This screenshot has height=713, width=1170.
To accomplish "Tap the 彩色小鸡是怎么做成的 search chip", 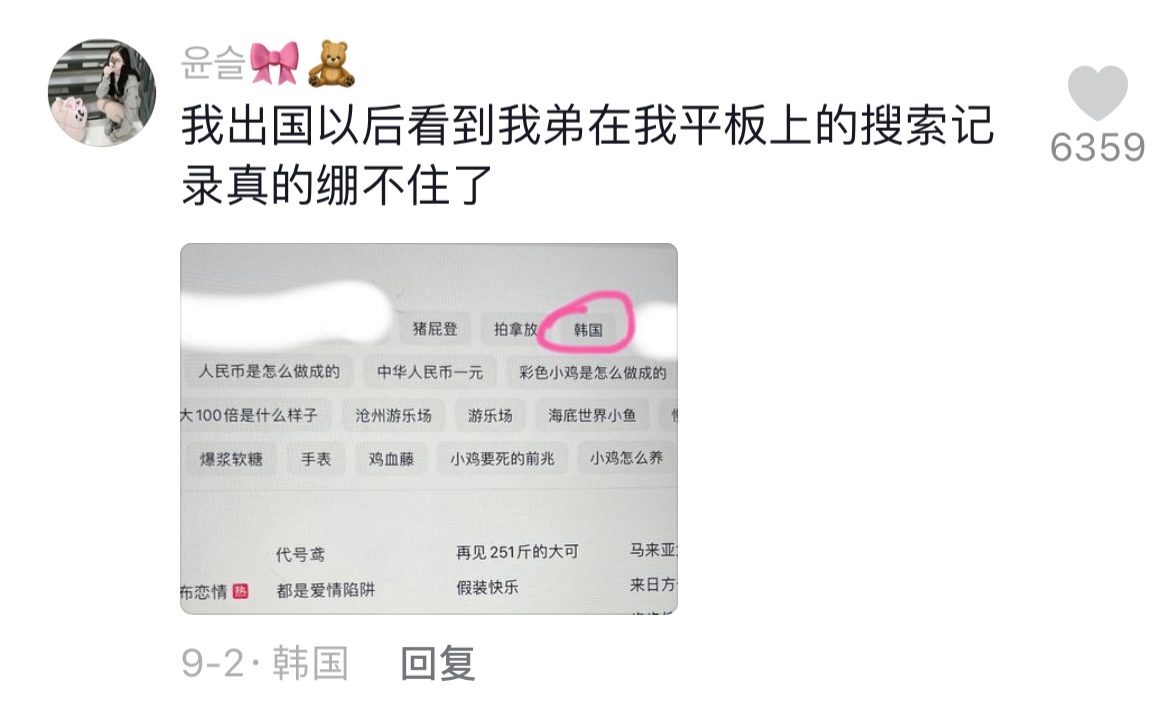I will tap(592, 372).
